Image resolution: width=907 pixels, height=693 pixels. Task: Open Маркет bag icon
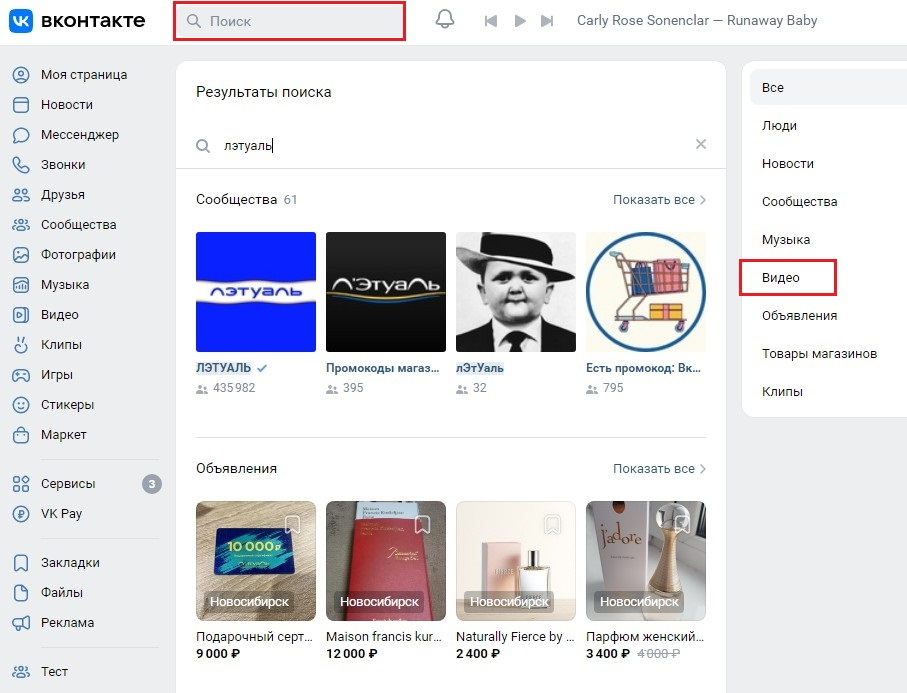click(21, 434)
